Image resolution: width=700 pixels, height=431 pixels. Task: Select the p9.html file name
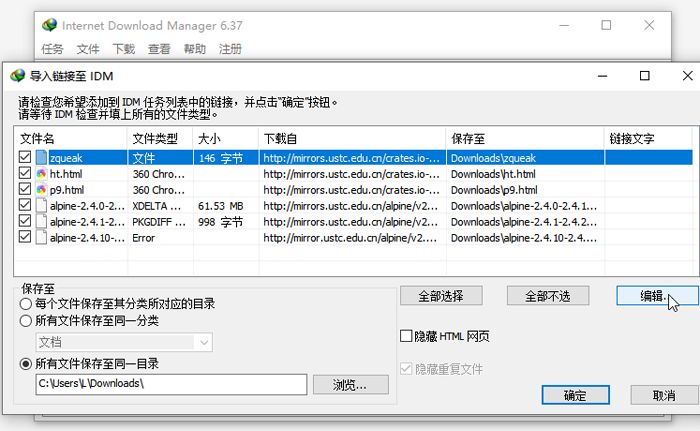click(67, 190)
